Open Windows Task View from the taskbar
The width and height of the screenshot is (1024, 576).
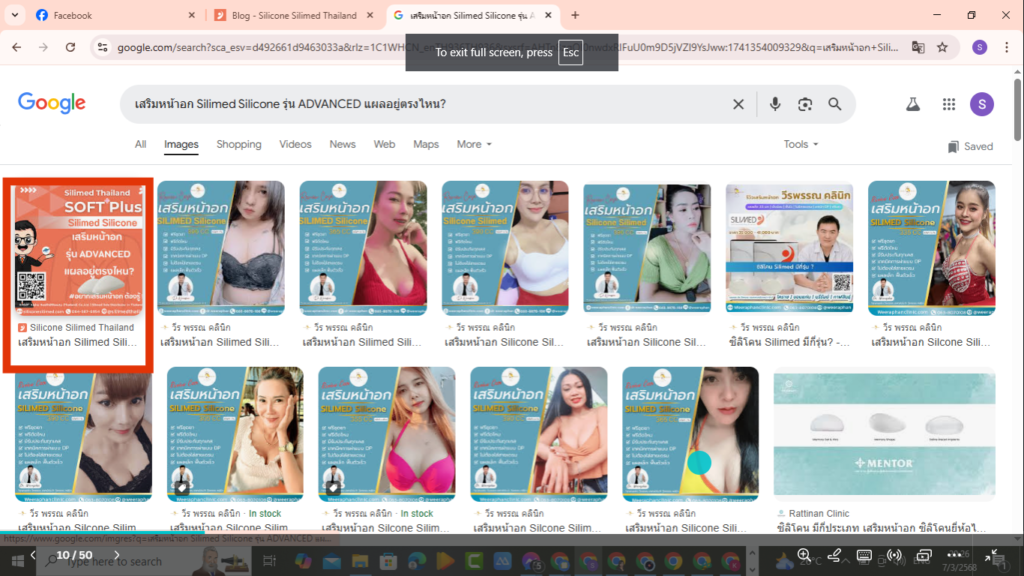pos(269,561)
